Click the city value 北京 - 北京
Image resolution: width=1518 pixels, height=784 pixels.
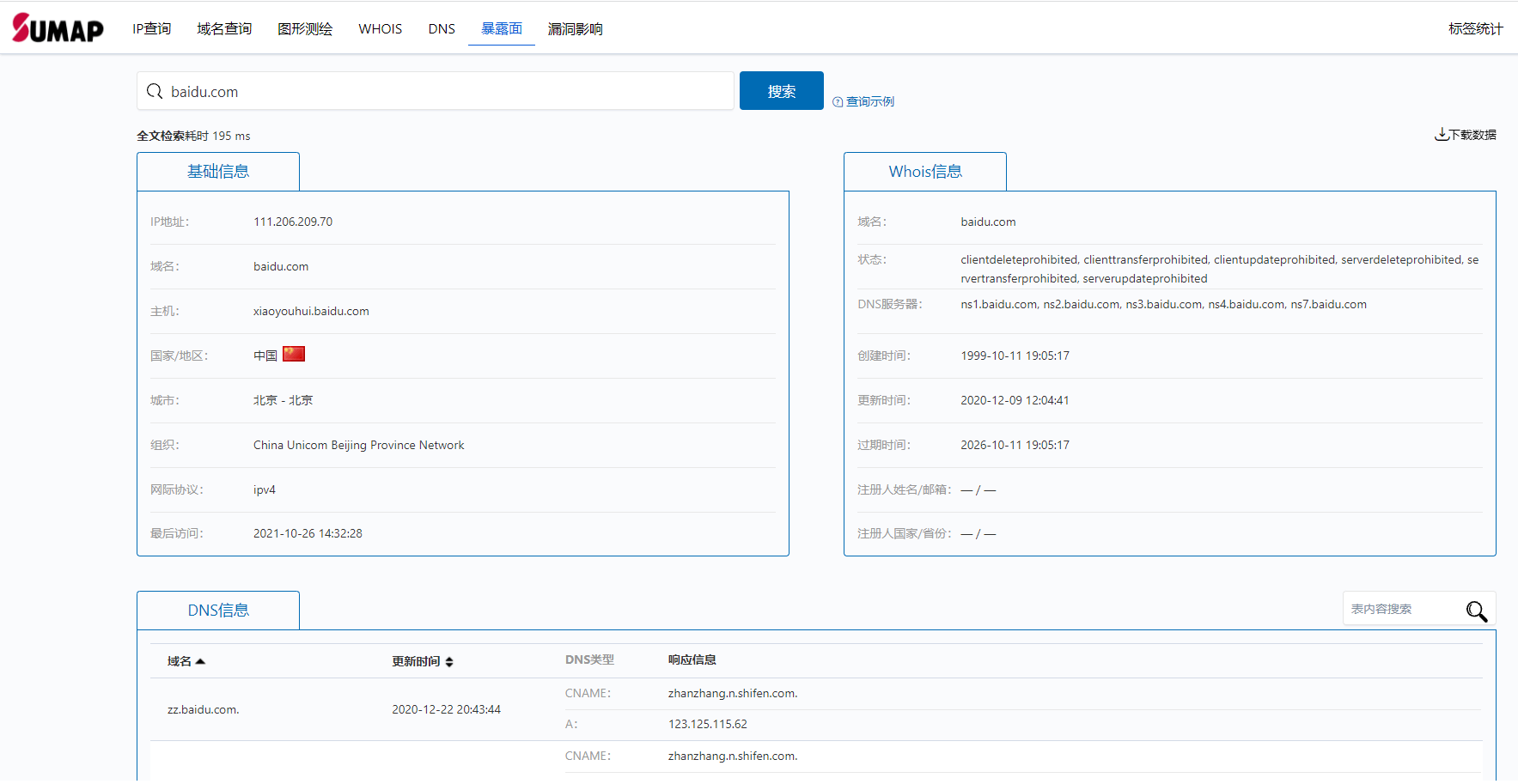click(283, 400)
